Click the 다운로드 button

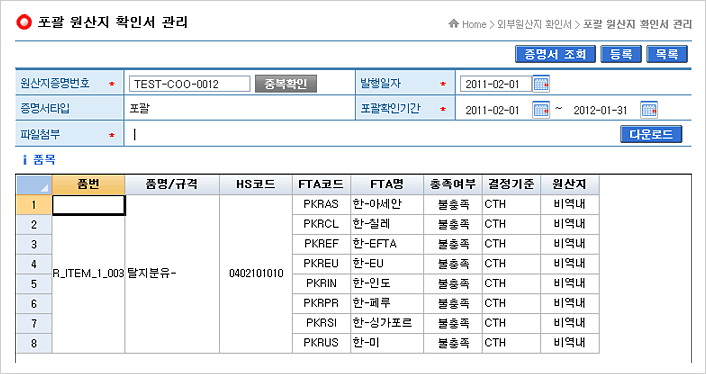pyautogui.click(x=651, y=134)
